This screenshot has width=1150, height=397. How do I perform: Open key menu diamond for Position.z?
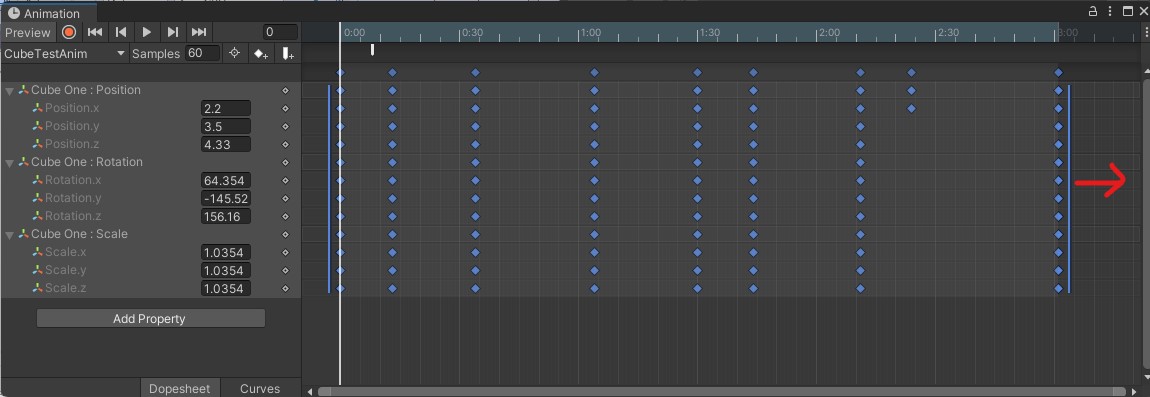click(286, 145)
